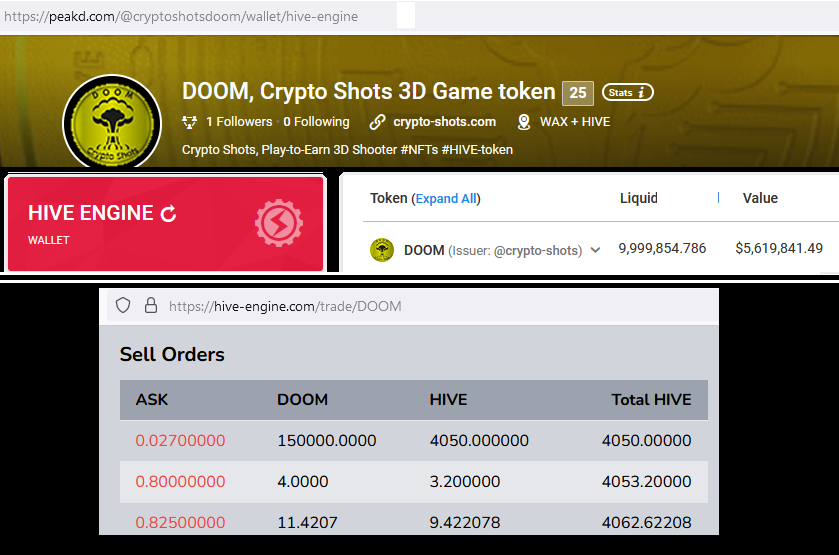Click the location pin icon beside WAX + HIVE
This screenshot has width=839, height=555.
pyautogui.click(x=524, y=122)
